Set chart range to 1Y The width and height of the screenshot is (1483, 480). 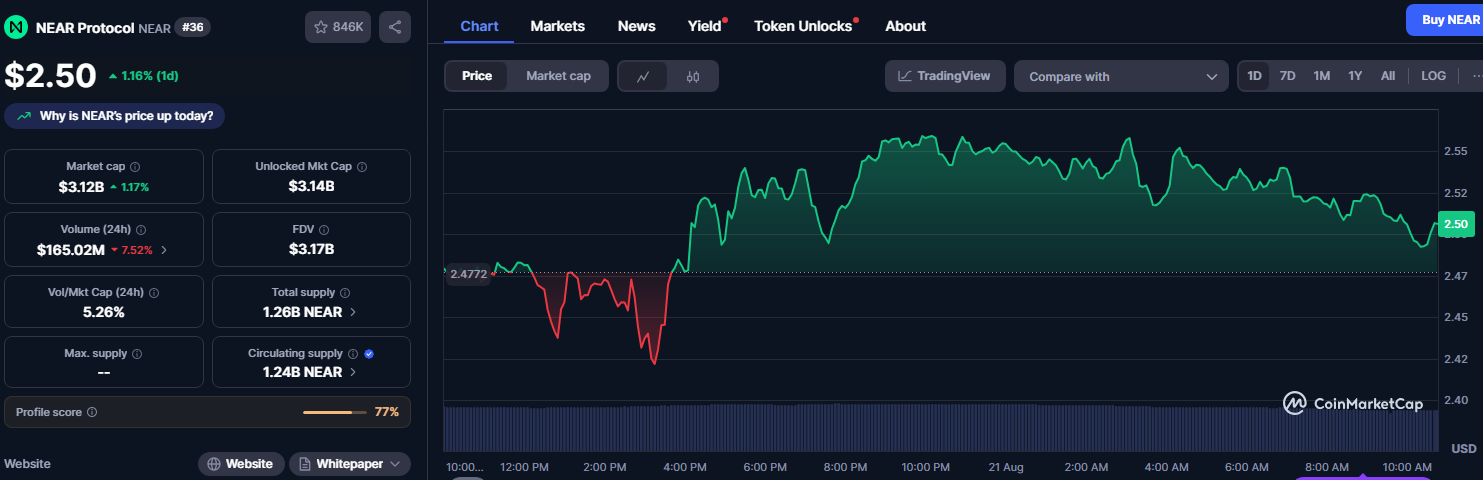pyautogui.click(x=1355, y=76)
